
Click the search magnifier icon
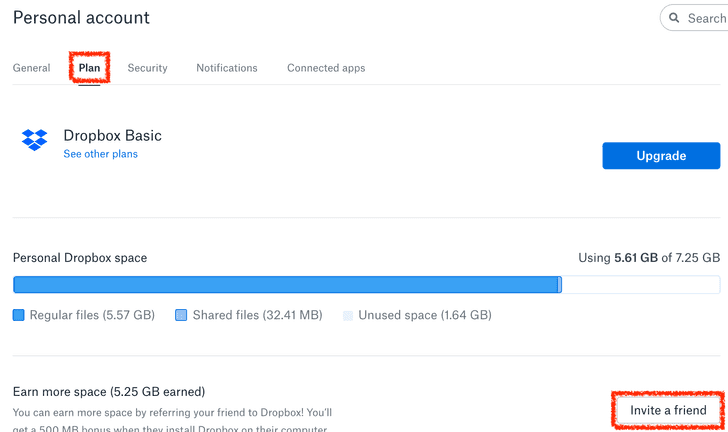click(675, 18)
